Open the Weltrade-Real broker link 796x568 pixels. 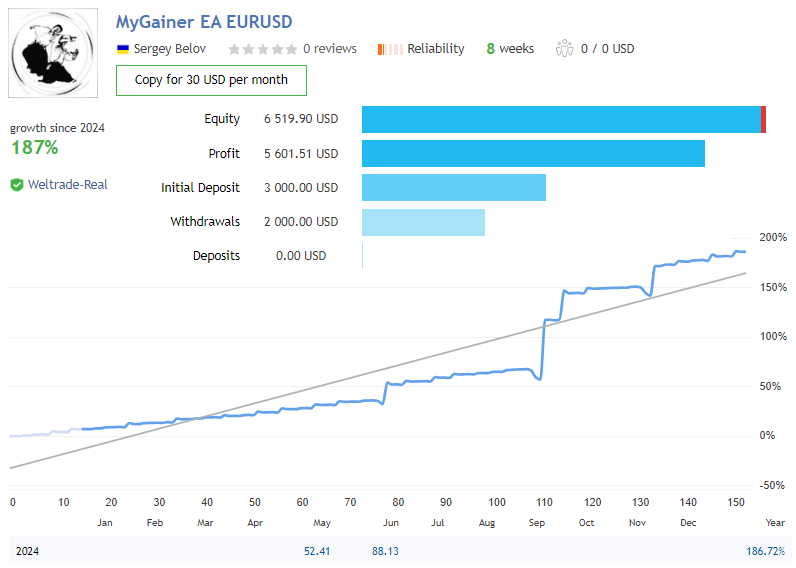click(68, 185)
